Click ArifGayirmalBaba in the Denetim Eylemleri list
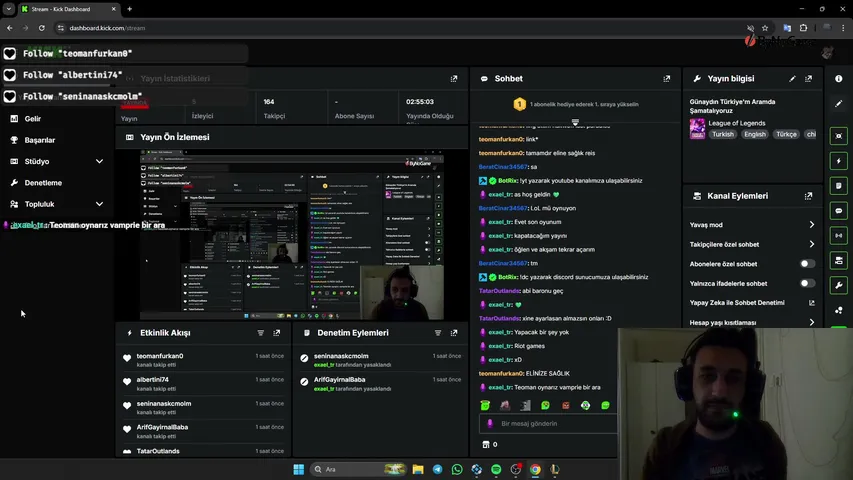The height and width of the screenshot is (480, 853). point(339,380)
